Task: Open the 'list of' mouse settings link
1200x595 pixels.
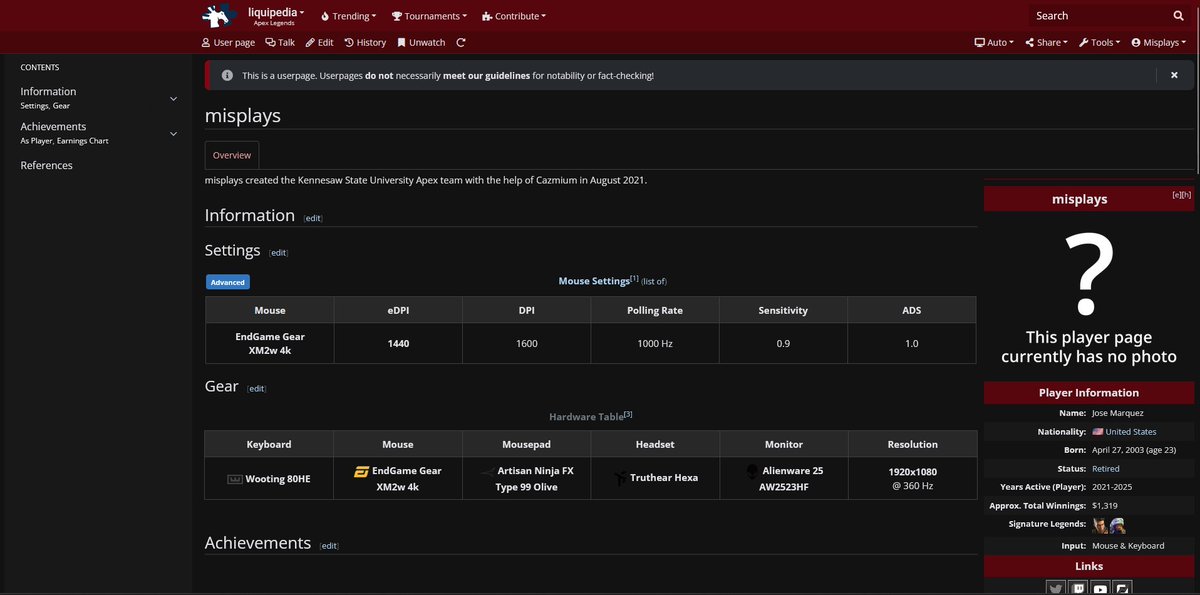Action: coord(654,282)
